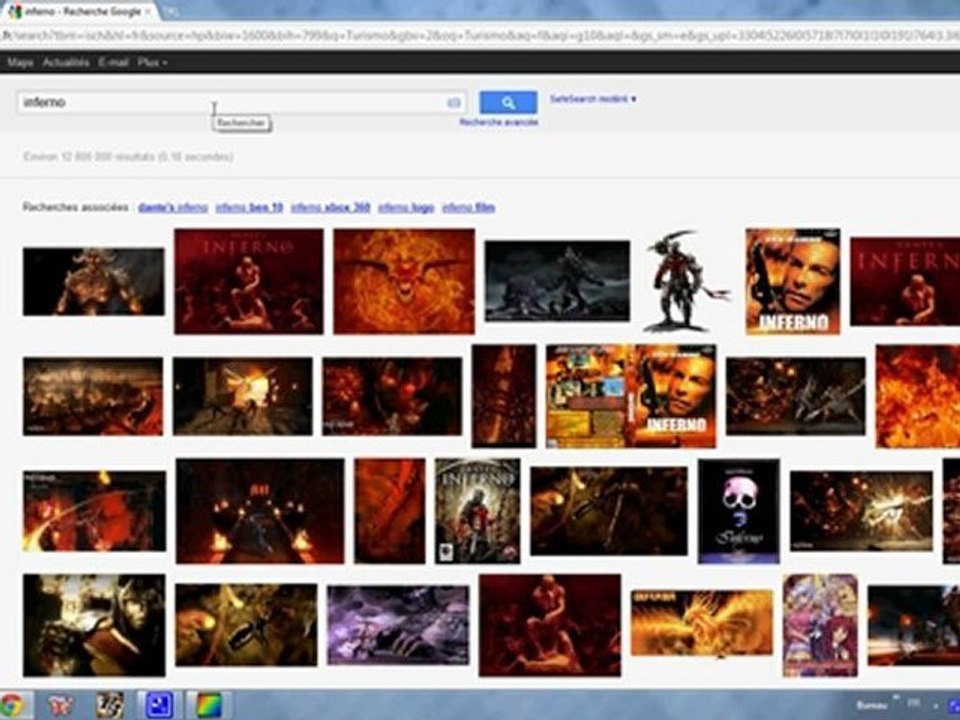Click the Recherche avancée link
960x720 pixels.
click(x=499, y=122)
